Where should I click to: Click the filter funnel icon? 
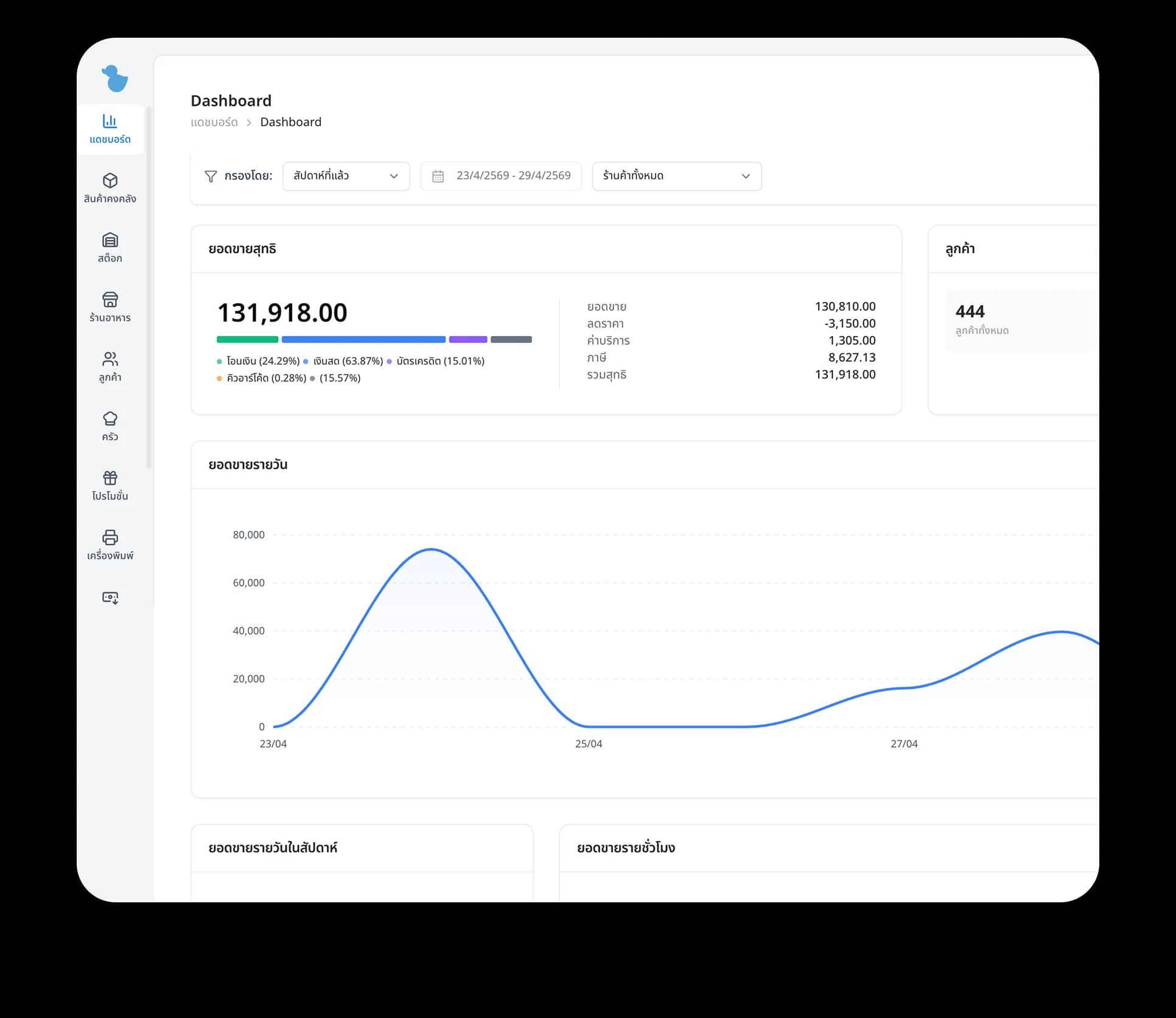tap(211, 176)
